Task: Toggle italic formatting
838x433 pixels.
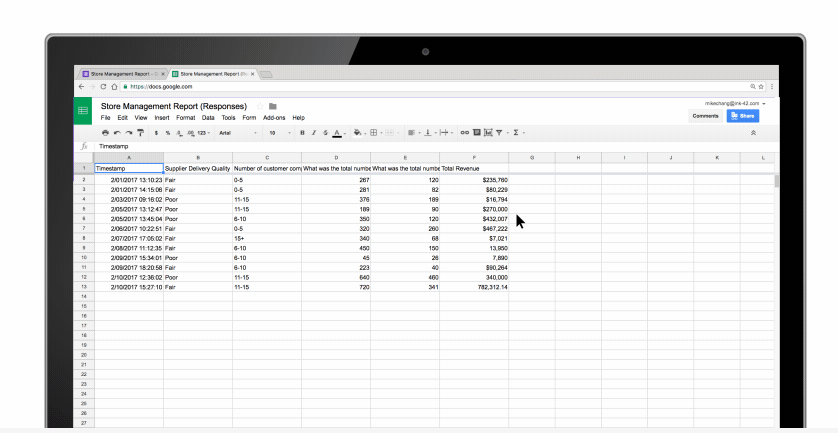Action: pyautogui.click(x=314, y=133)
